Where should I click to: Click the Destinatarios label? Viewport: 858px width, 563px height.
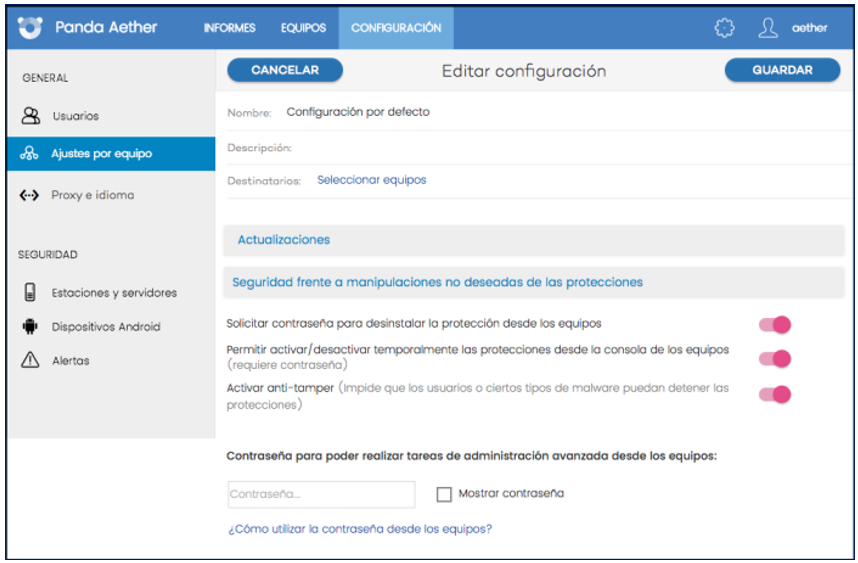point(264,181)
